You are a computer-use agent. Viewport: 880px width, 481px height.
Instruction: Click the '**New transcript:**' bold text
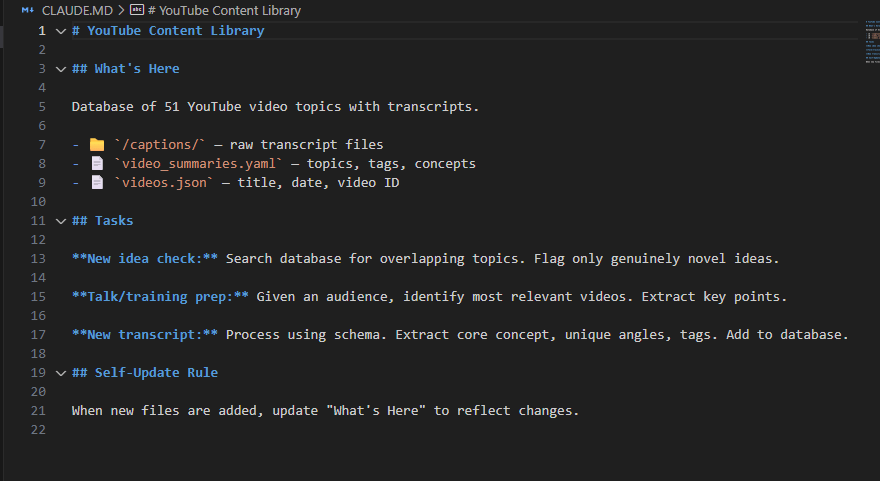145,335
